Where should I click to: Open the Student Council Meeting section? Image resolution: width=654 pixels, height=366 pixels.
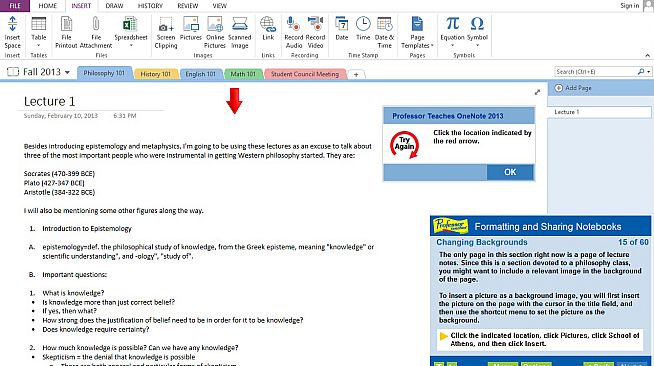click(x=305, y=74)
